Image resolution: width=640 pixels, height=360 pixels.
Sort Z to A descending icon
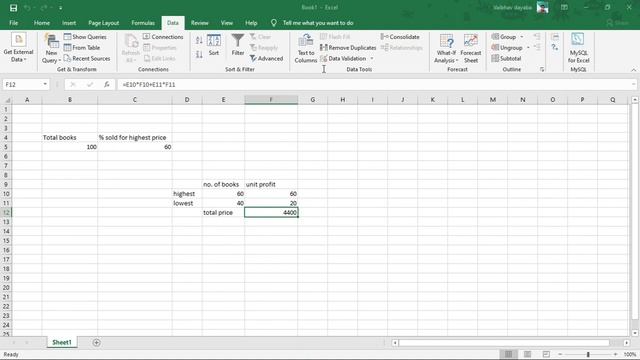tap(199, 54)
